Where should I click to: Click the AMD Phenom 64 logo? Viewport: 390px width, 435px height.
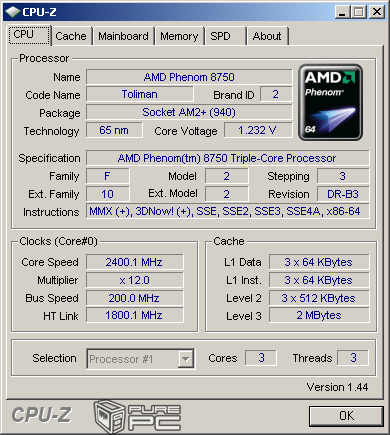pyautogui.click(x=330, y=102)
